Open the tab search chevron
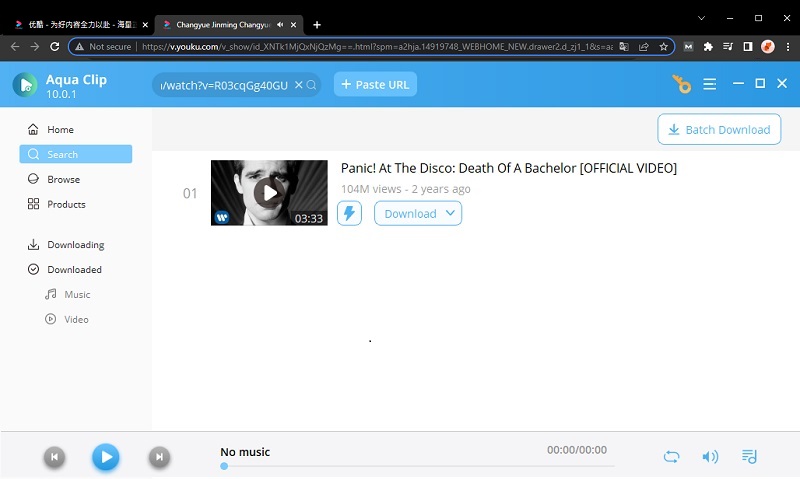 pos(702,18)
